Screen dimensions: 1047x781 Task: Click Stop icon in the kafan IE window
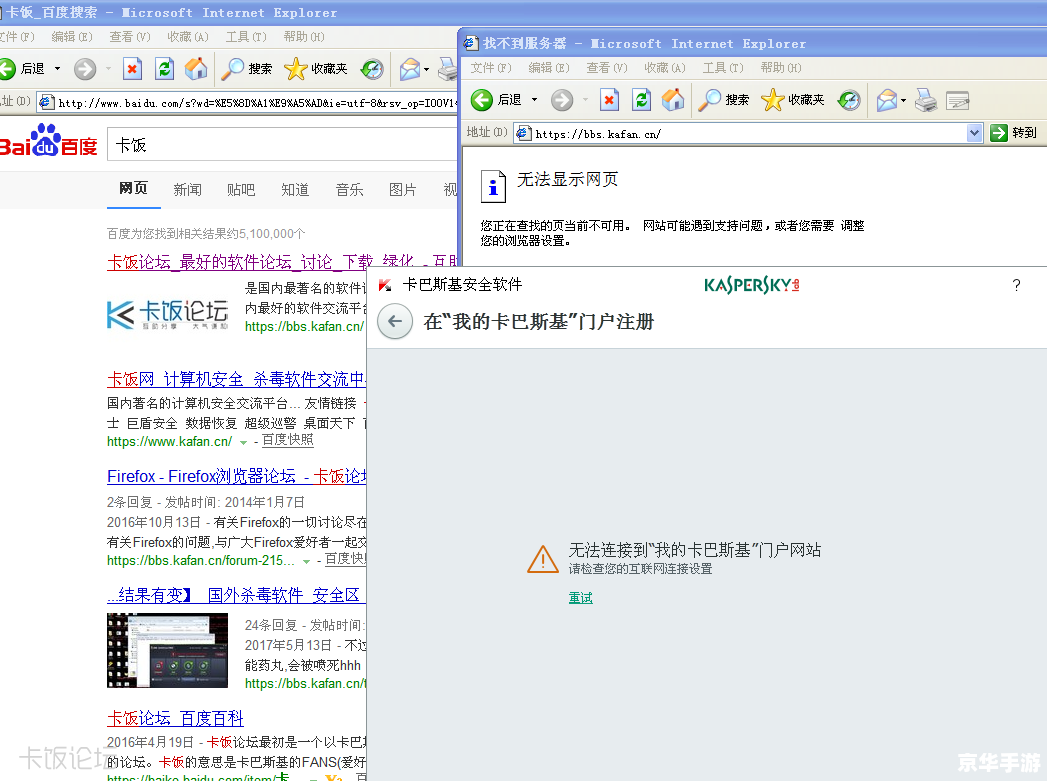[609, 100]
